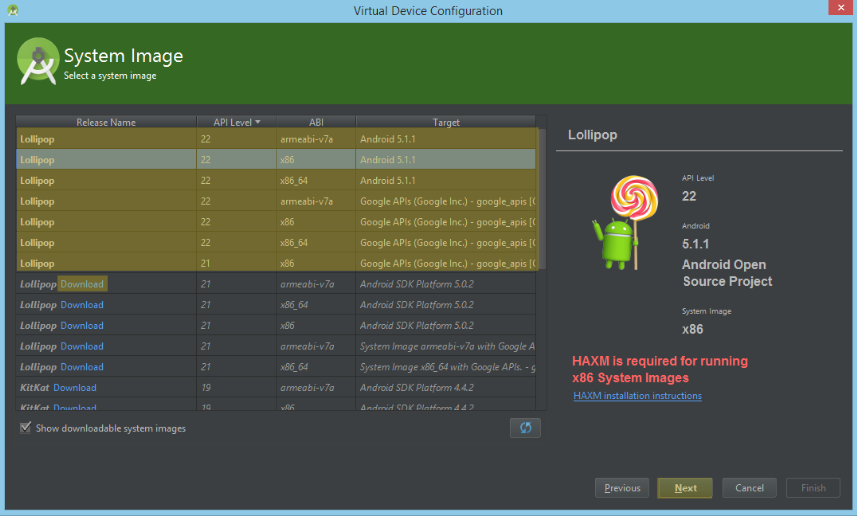This screenshot has width=857, height=516.
Task: Go back with the Previous button
Action: coord(622,488)
